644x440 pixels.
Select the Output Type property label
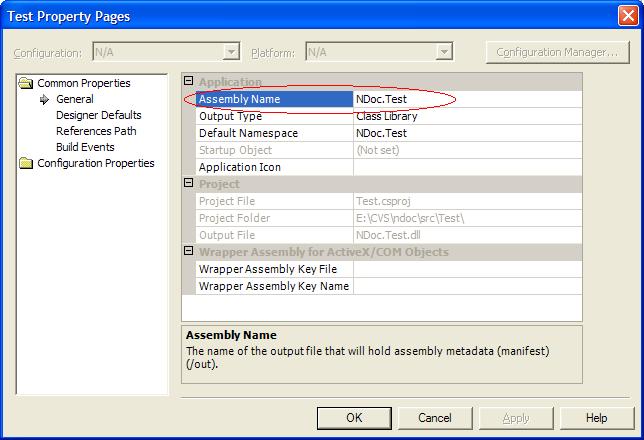click(230, 116)
